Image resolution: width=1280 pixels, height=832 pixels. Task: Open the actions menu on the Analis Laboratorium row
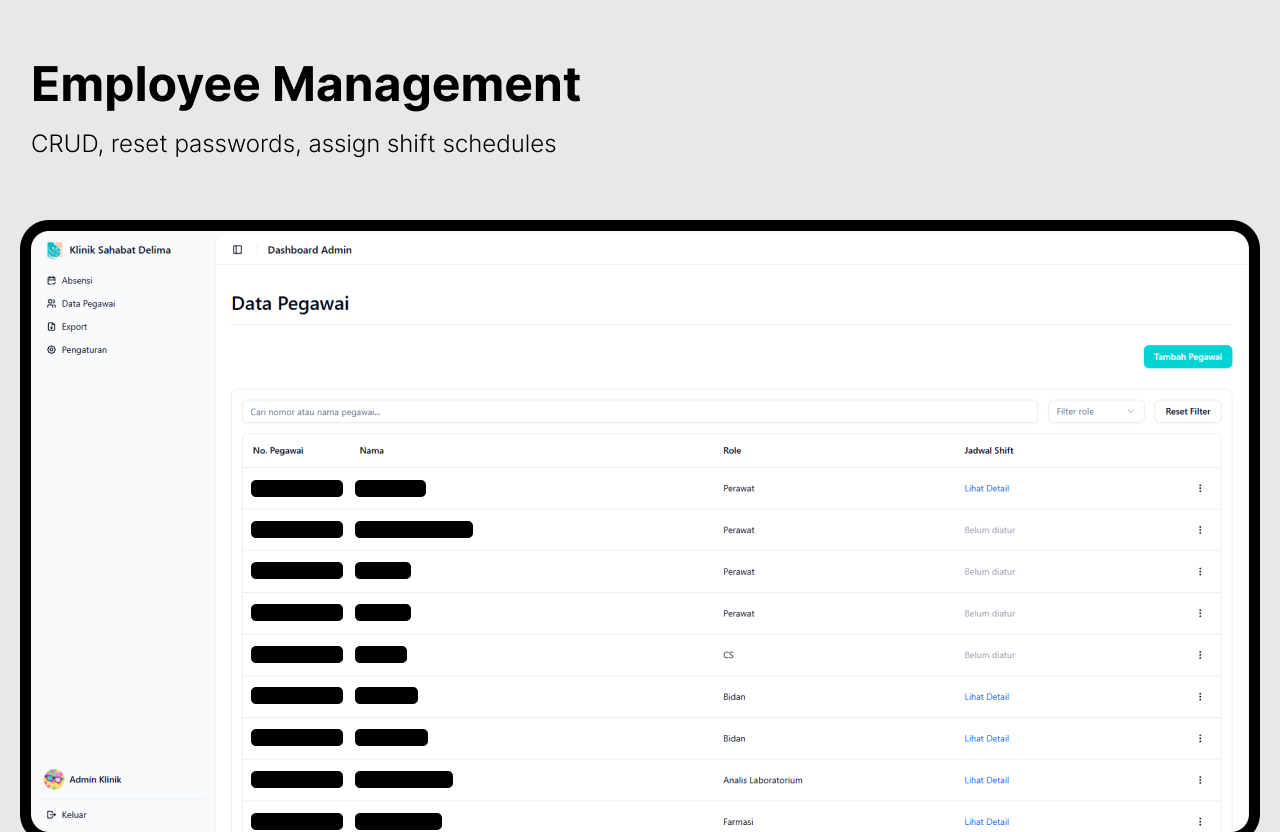pos(1200,780)
